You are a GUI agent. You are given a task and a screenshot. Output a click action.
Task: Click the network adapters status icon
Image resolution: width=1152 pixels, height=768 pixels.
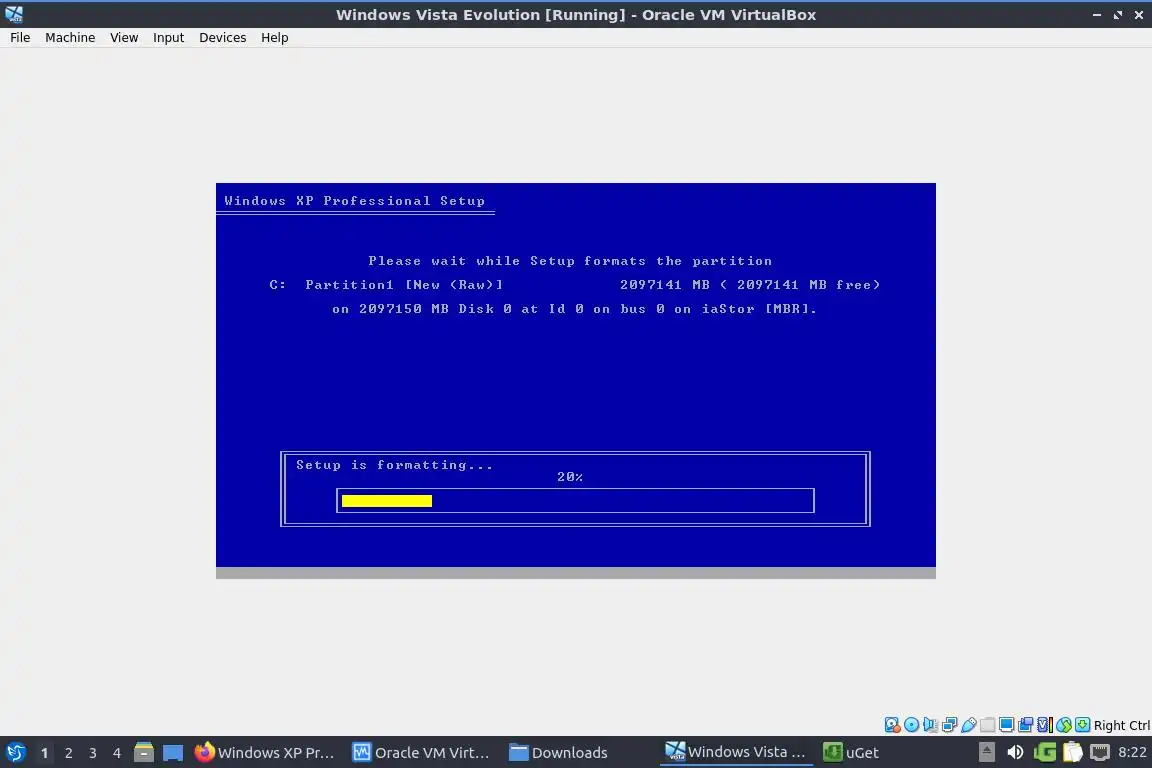949,725
